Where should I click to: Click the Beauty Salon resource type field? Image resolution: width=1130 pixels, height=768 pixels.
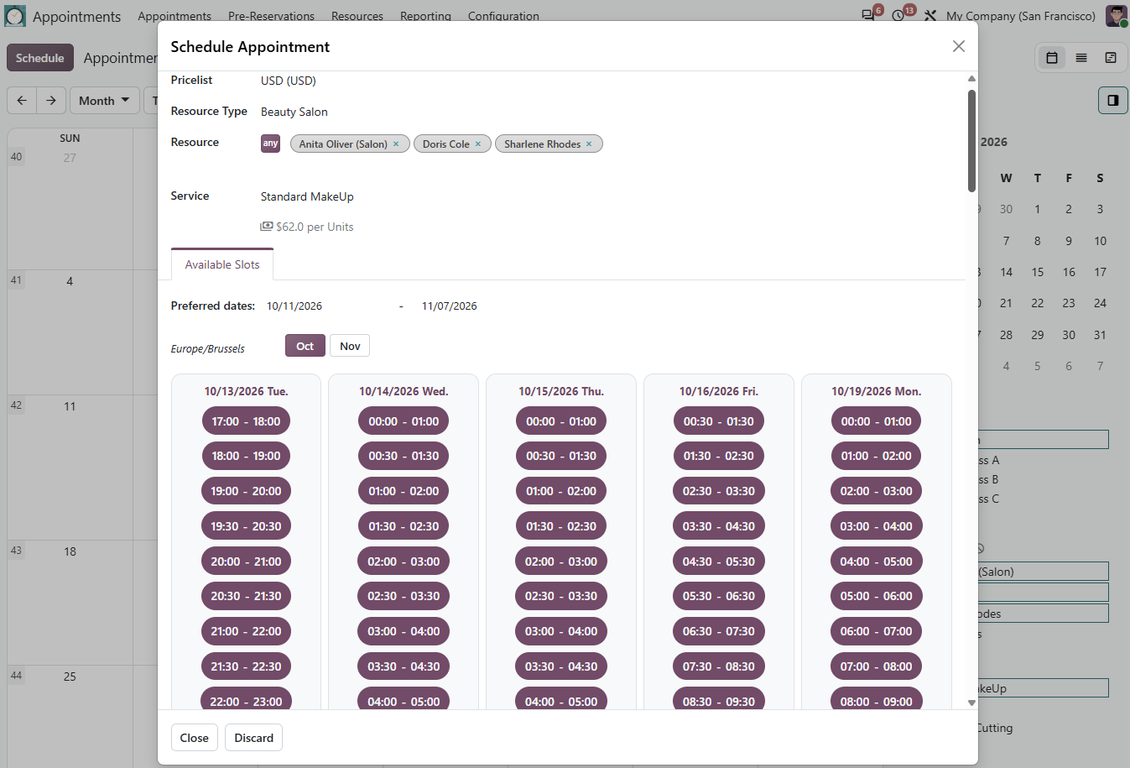294,112
